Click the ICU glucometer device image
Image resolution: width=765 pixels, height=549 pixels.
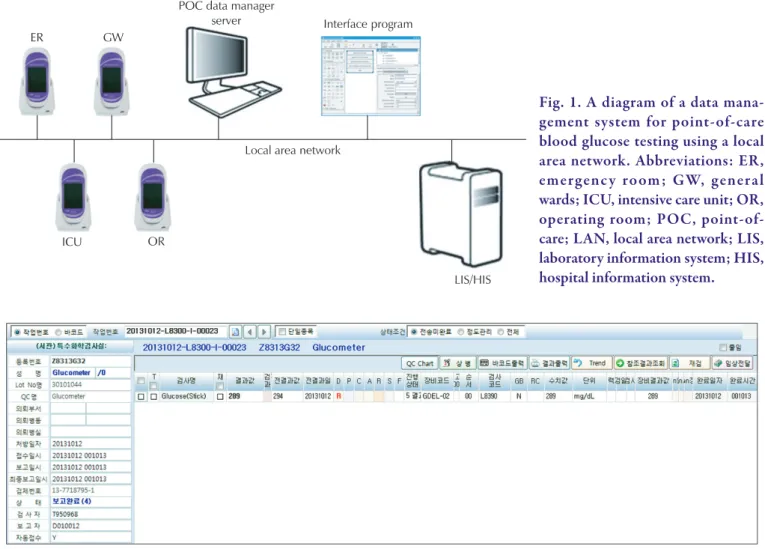pos(74,197)
